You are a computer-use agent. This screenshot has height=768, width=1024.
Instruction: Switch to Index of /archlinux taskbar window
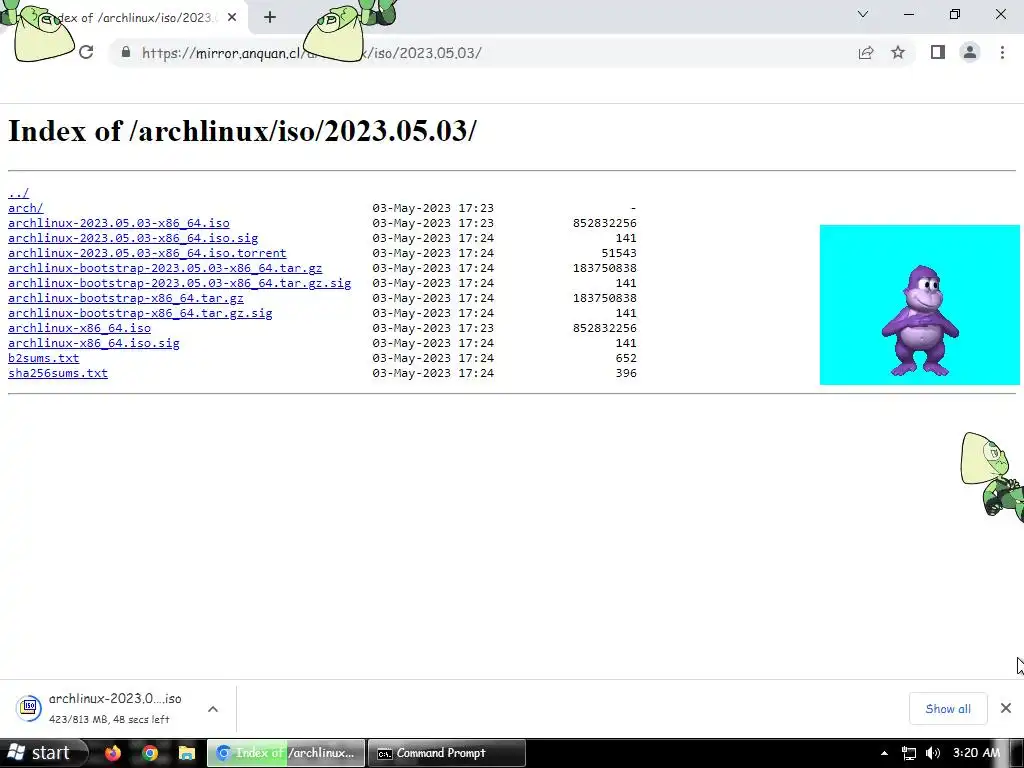286,753
